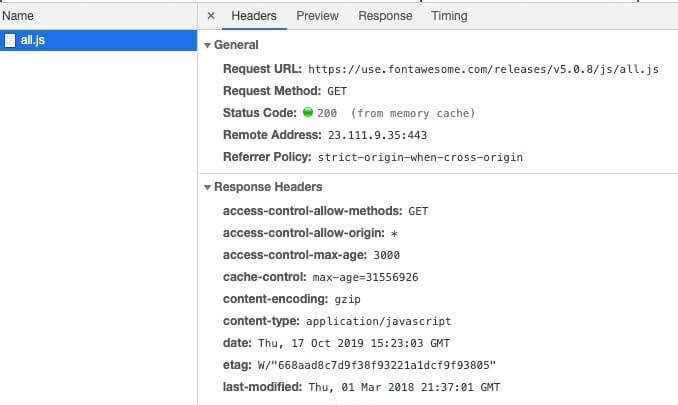Viewport: 678px width, 405px height.
Task: Close the request details panel
Action: (x=211, y=16)
